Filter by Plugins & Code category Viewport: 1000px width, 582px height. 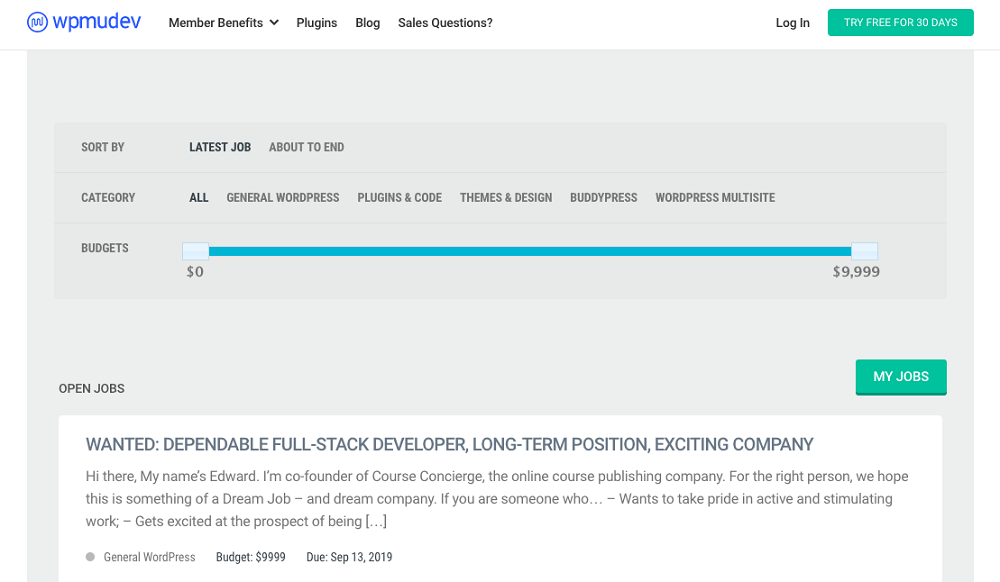click(399, 198)
